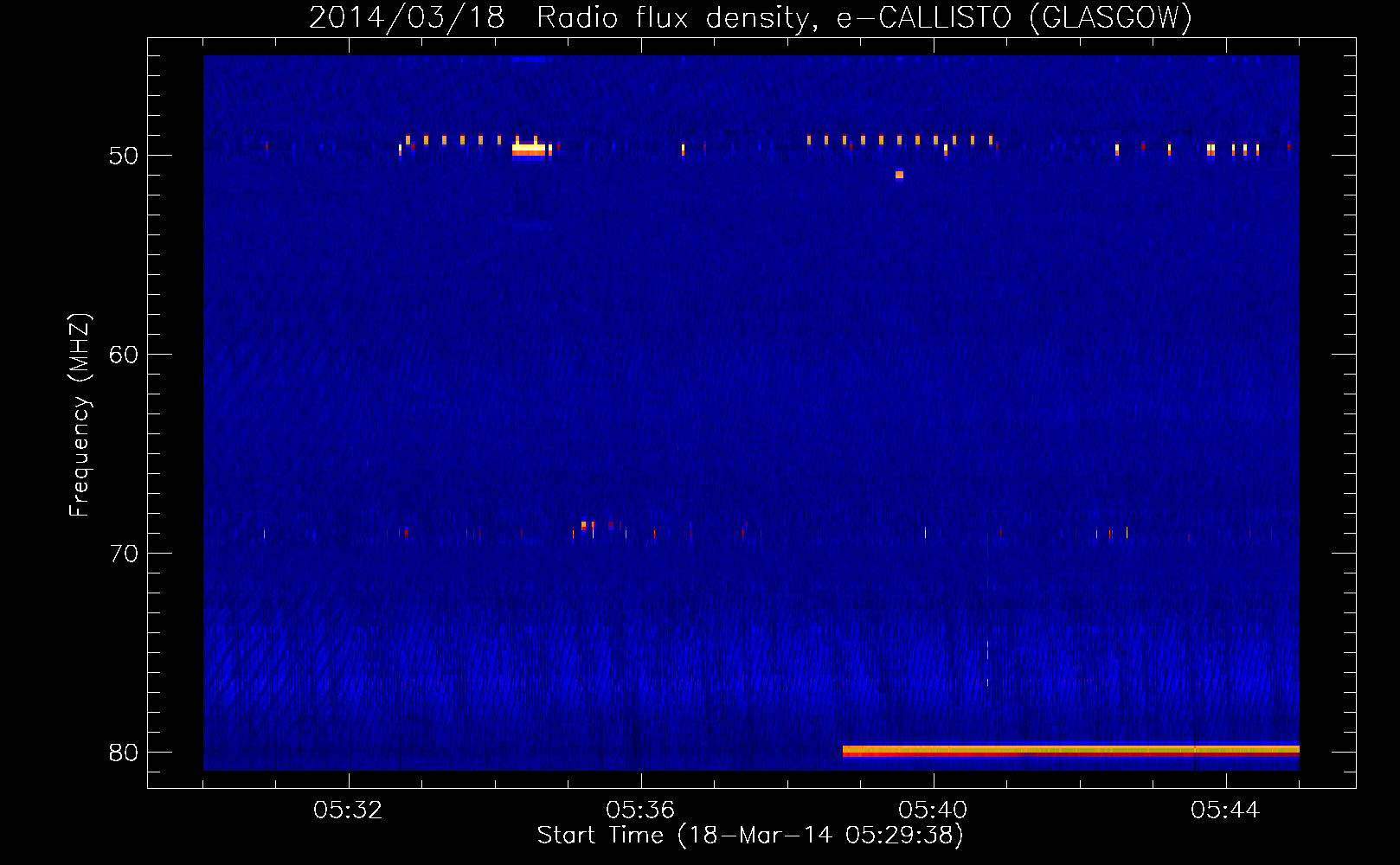Viewport: 1400px width, 865px height.
Task: Click the 70 frequency tick label
Action: click(x=124, y=554)
